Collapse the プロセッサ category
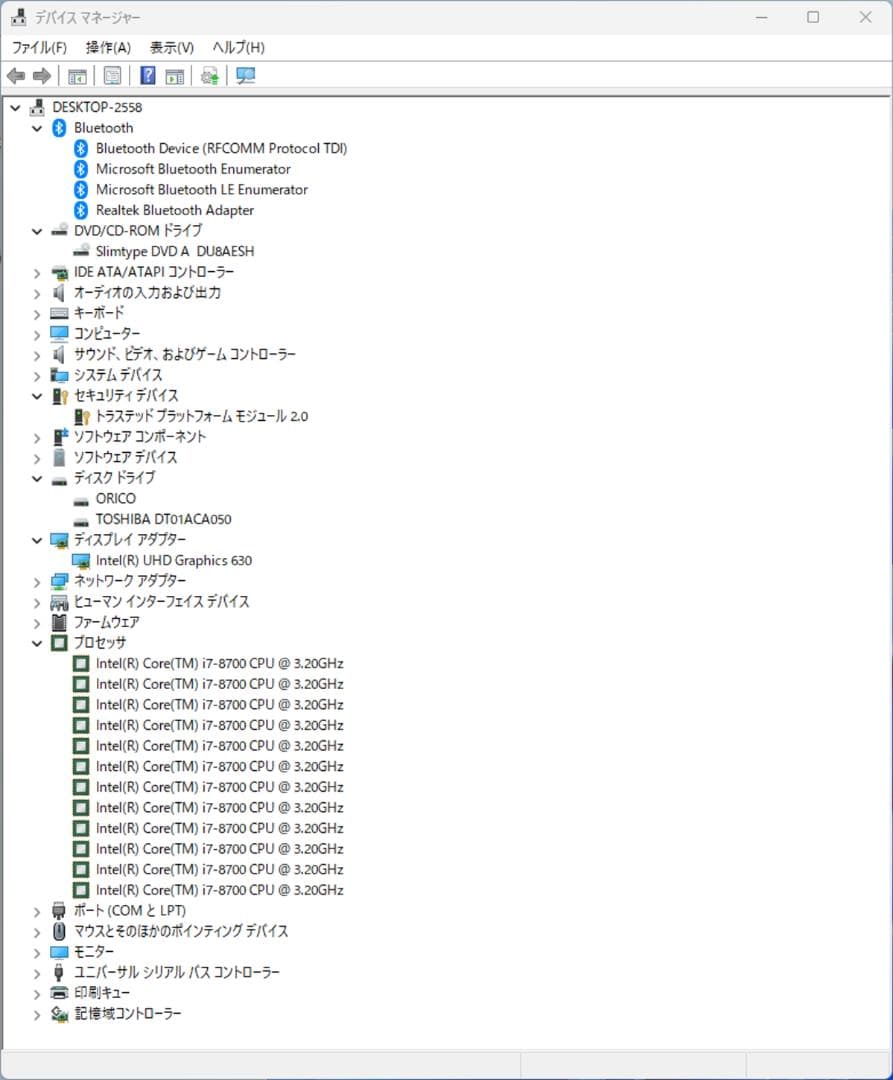The width and height of the screenshot is (893, 1080). (37, 642)
